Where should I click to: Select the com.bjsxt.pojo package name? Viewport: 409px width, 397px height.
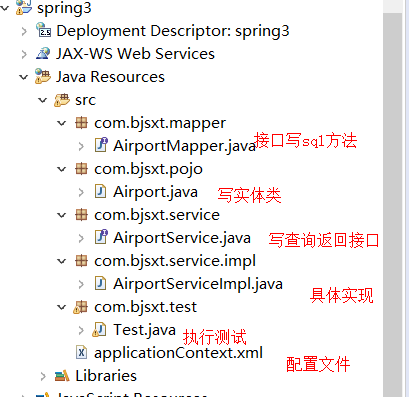pyautogui.click(x=148, y=169)
